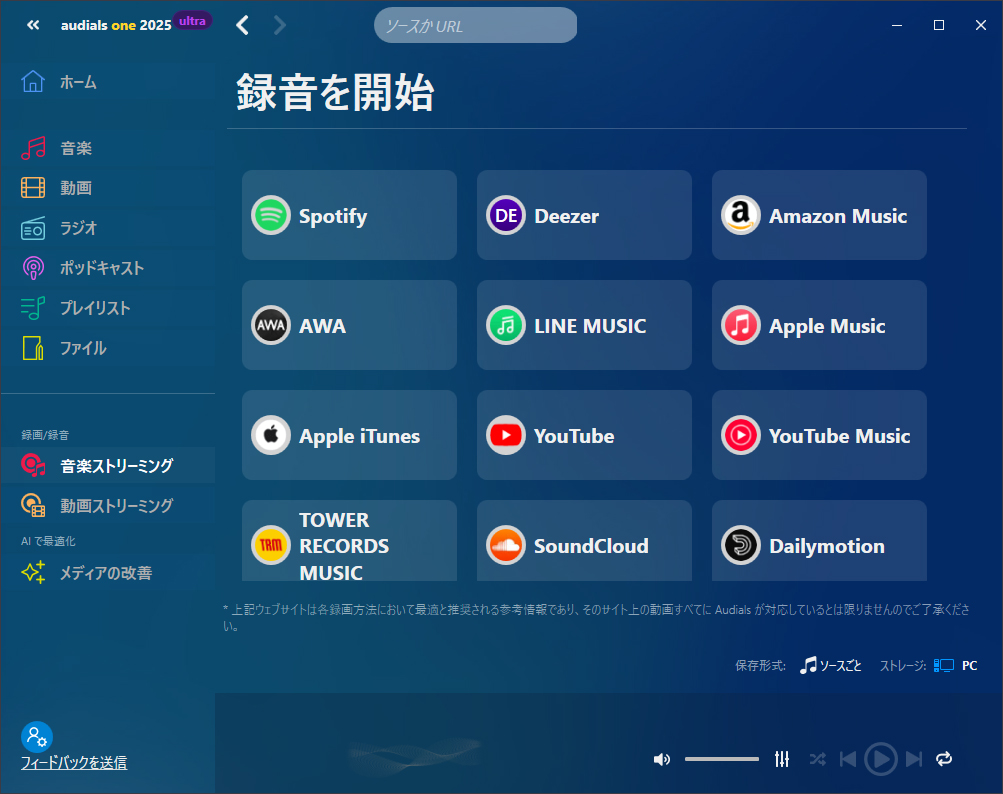Go back with the left arrow
The width and height of the screenshot is (1003, 794).
click(x=242, y=25)
